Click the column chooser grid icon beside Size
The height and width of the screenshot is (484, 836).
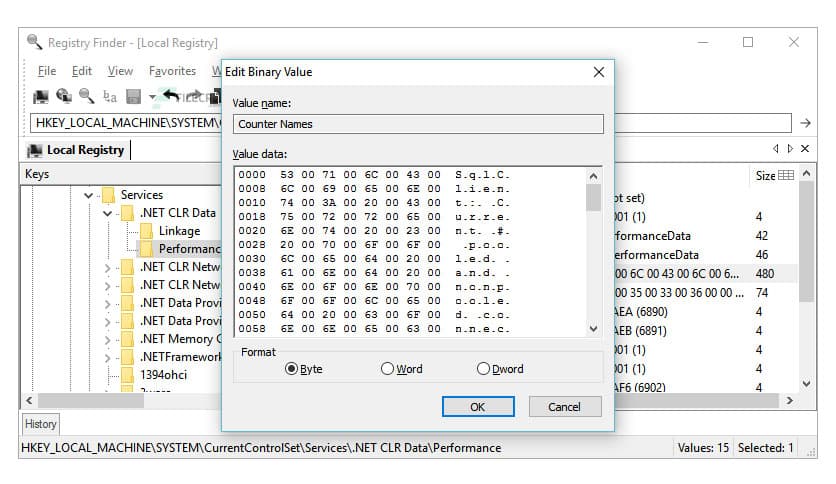pos(786,175)
